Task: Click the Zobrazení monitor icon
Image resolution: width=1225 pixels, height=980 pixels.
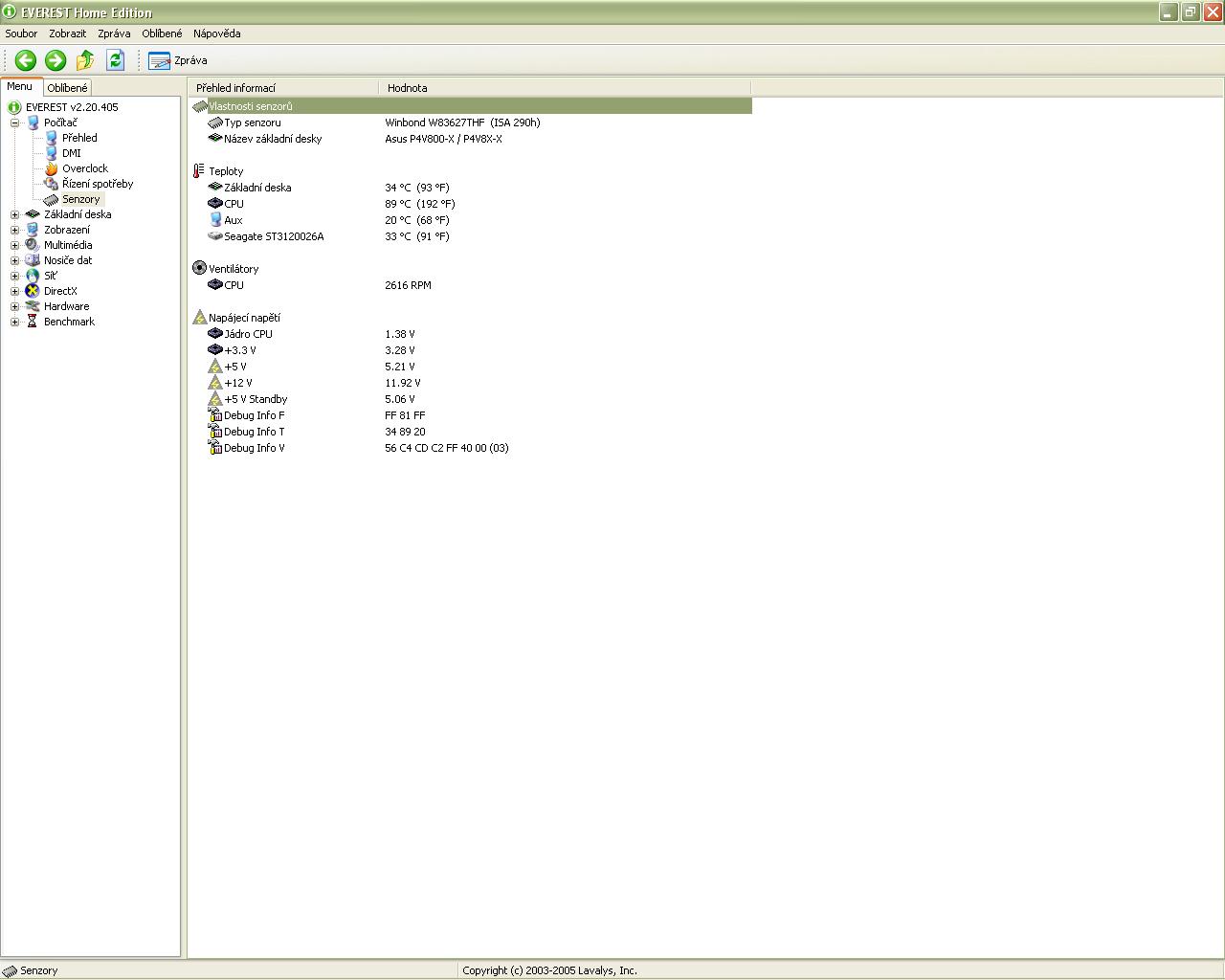Action: click(x=33, y=230)
